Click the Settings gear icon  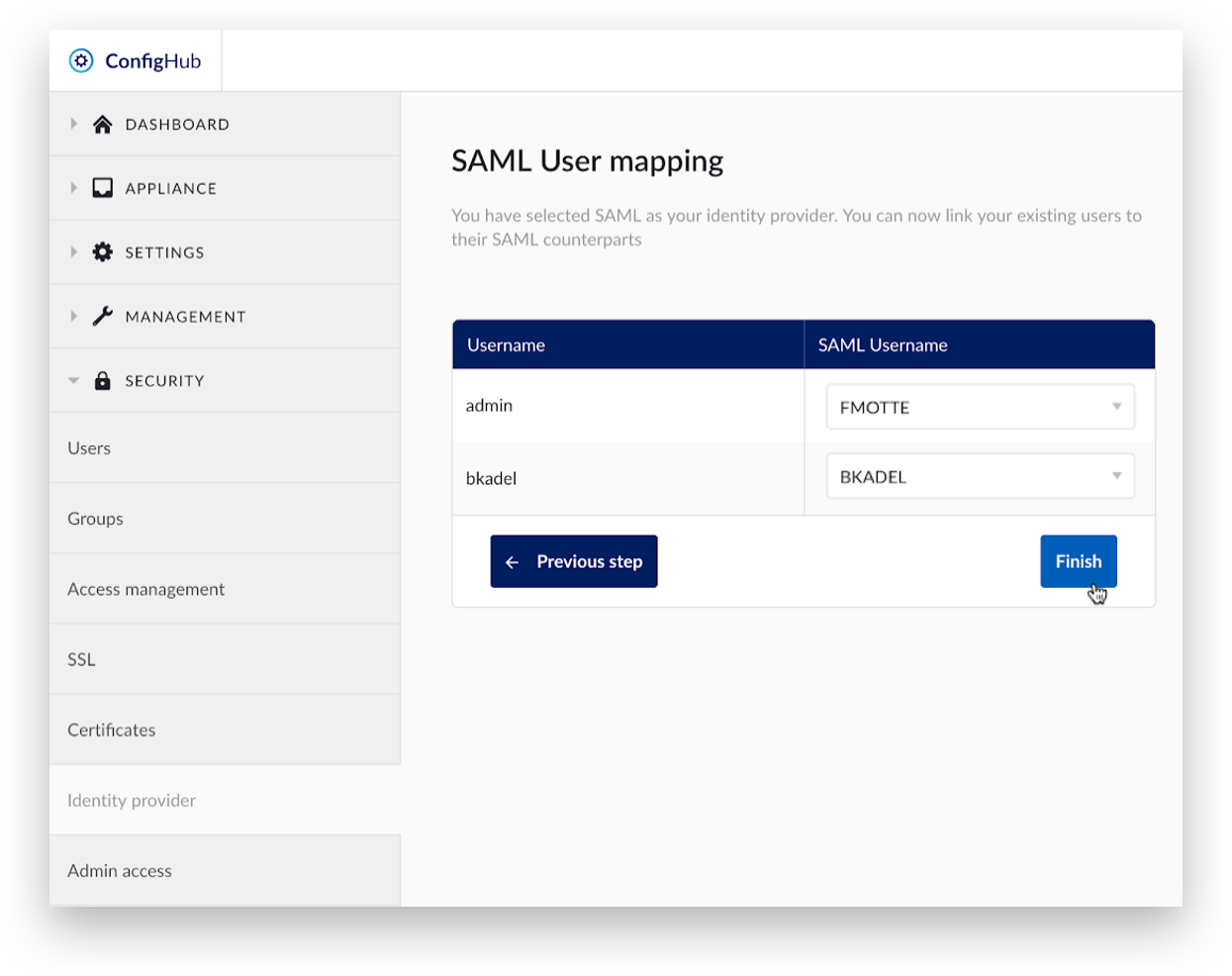pos(102,252)
